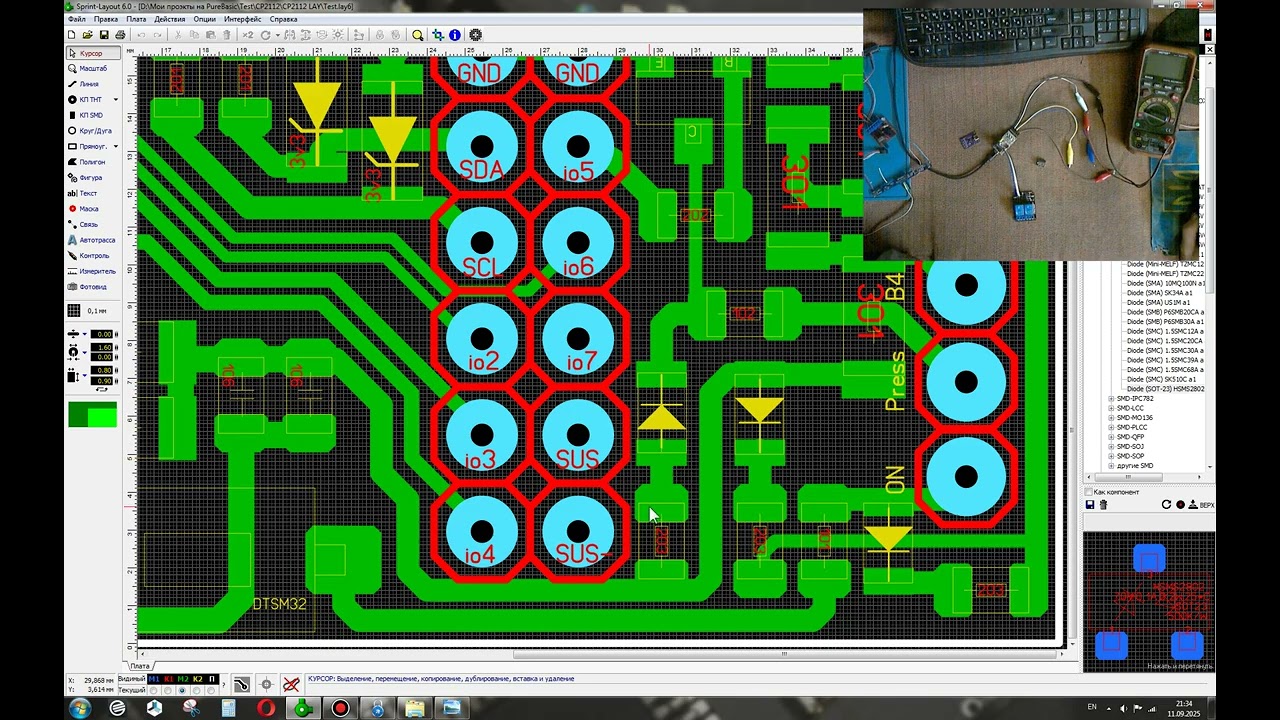Screen dimensions: 1280x720
Task: Cut the selected elements
Action: (x=178, y=35)
